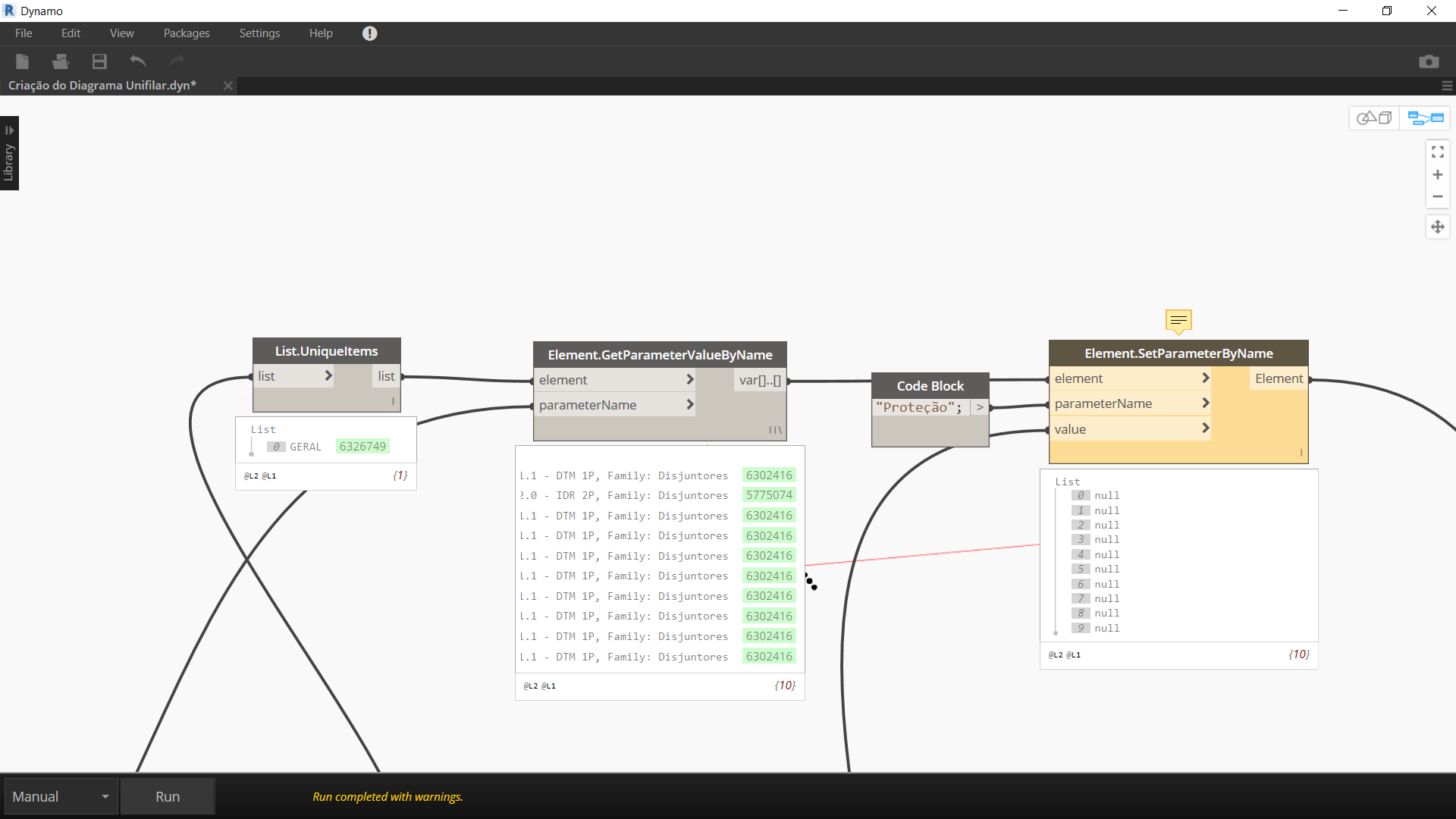Click the pan mode icon
Screen dimensions: 1456x819
coord(1437,227)
